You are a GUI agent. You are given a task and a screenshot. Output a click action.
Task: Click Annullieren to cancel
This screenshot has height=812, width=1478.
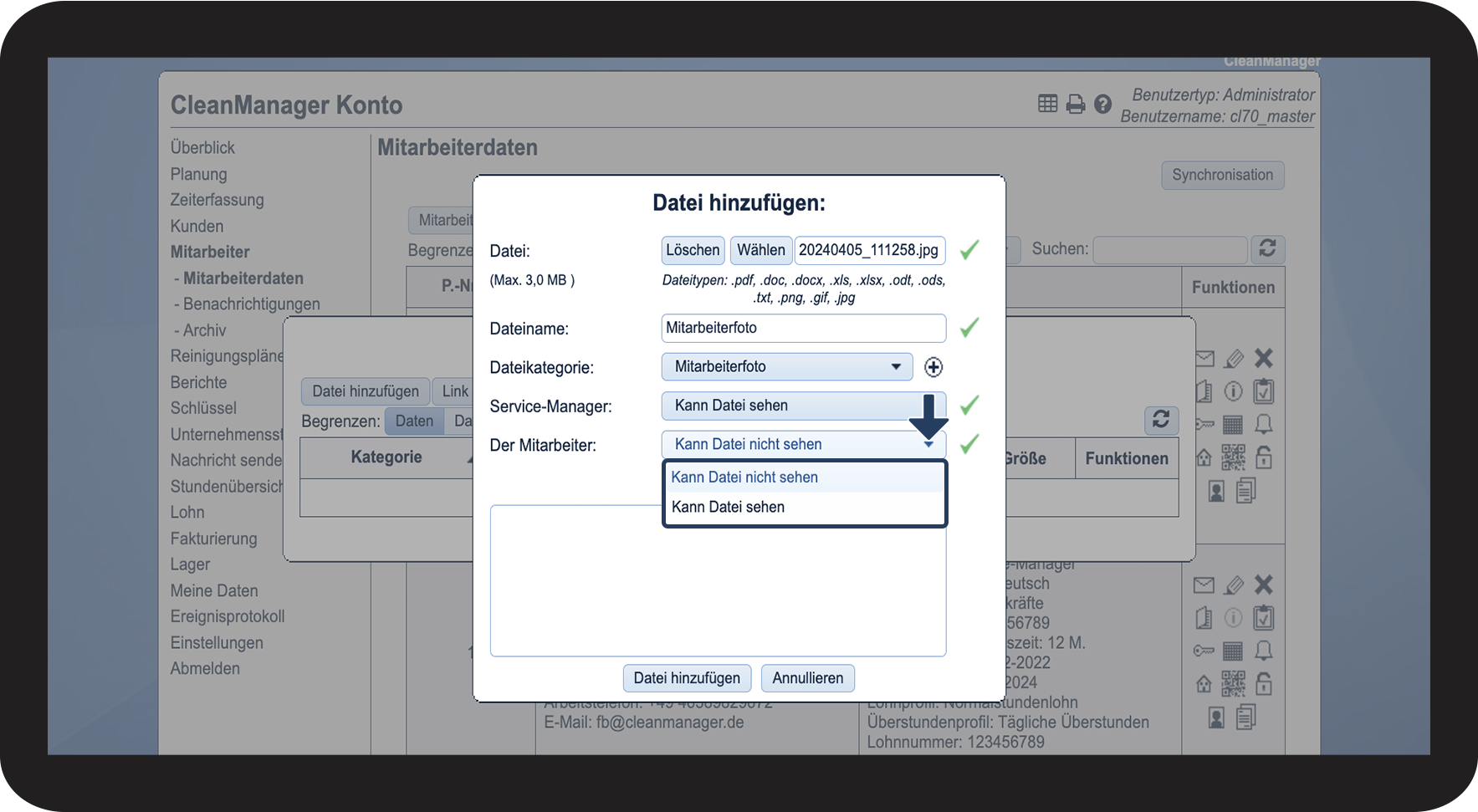[808, 678]
